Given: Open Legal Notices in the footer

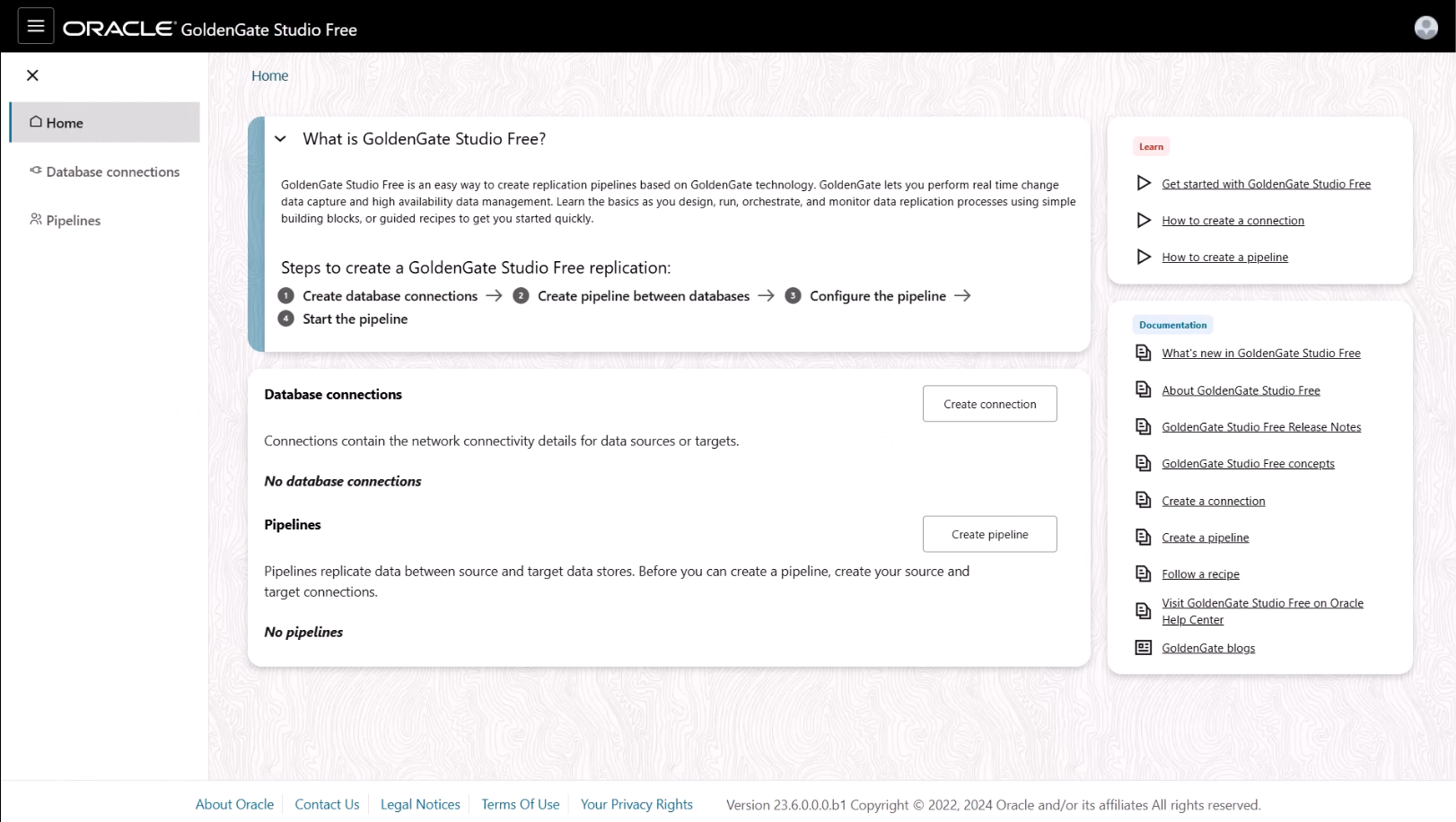Looking at the screenshot, I should pyautogui.click(x=420, y=804).
